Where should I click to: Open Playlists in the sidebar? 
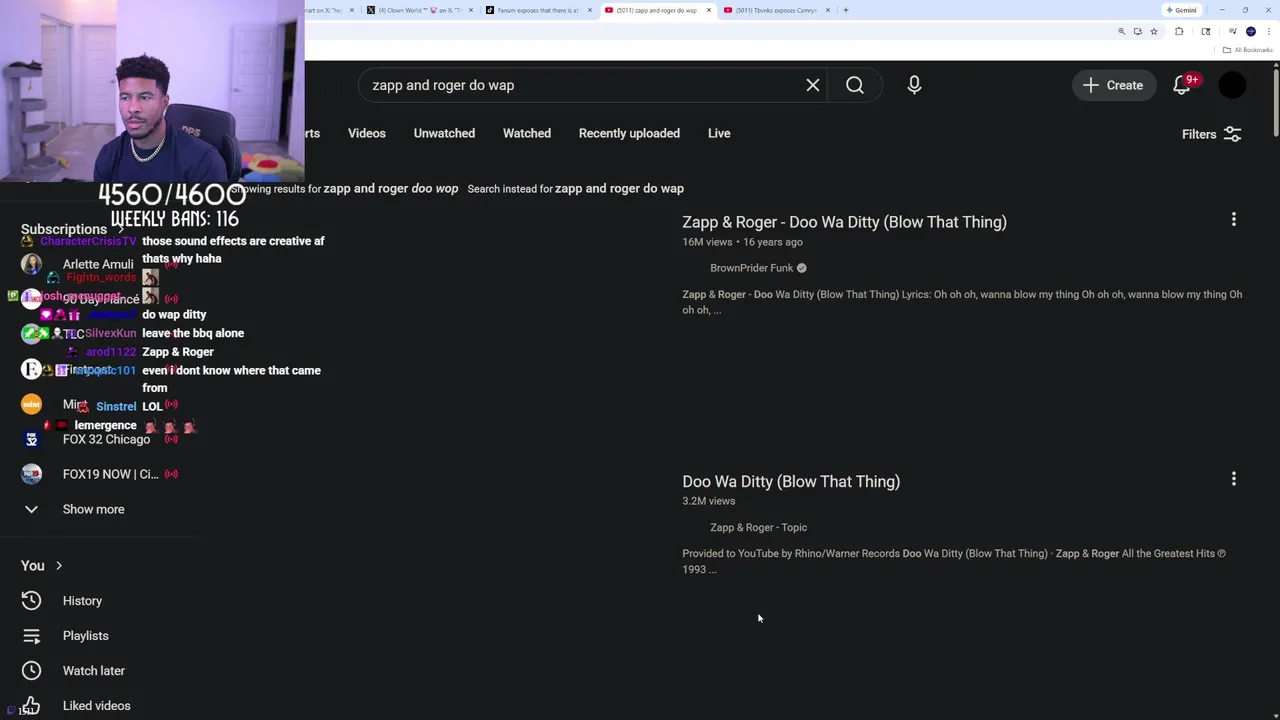[85, 636]
